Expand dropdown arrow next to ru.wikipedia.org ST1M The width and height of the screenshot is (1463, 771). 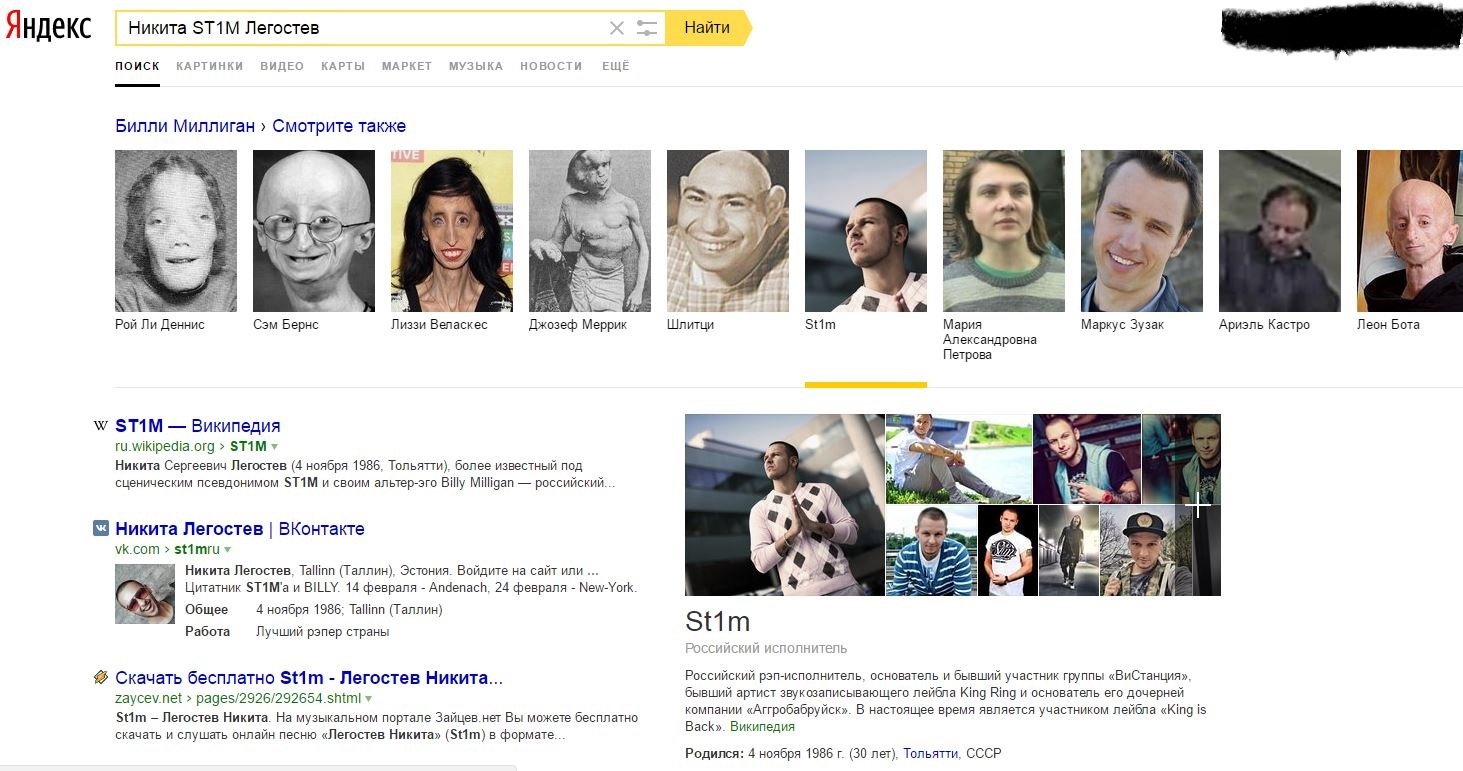[275, 447]
